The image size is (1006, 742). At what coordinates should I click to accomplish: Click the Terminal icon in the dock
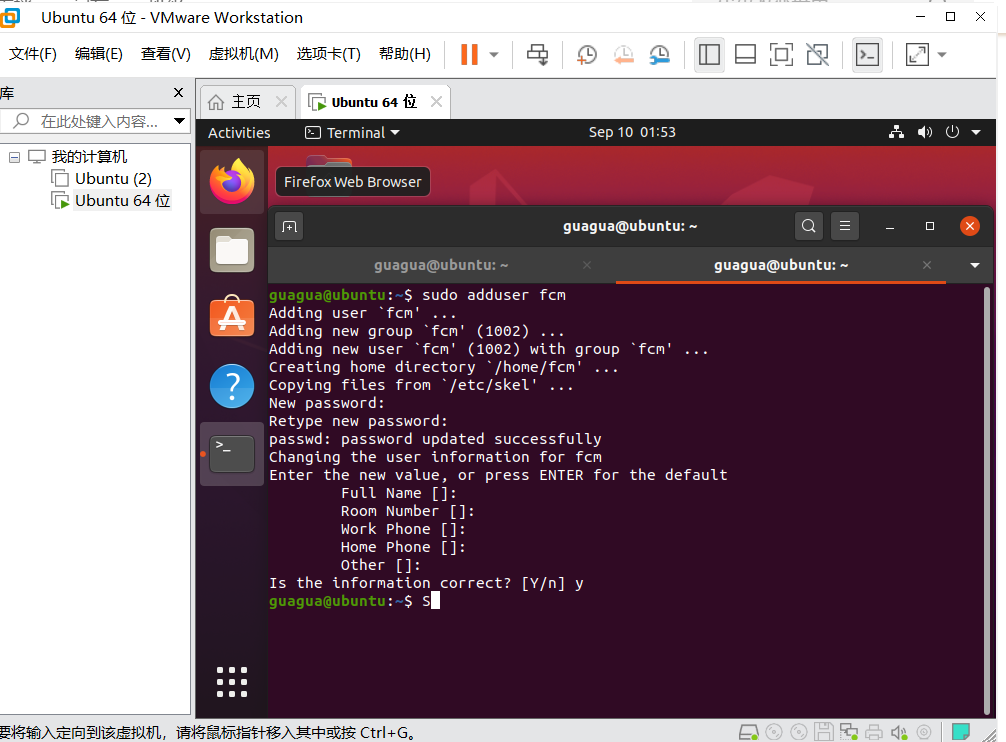click(x=232, y=454)
